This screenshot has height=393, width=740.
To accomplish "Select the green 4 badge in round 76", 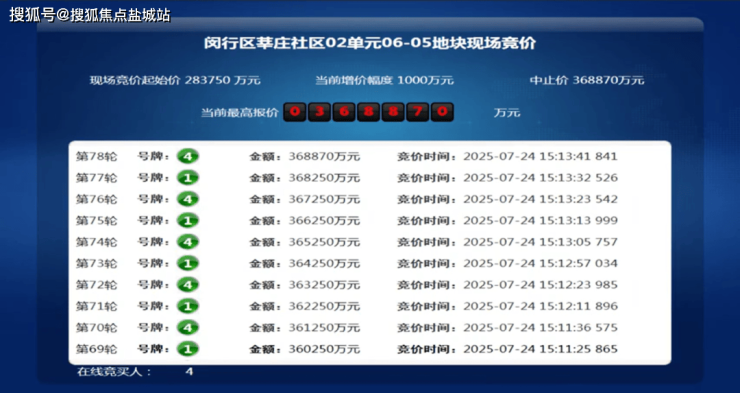I will click(x=188, y=199).
